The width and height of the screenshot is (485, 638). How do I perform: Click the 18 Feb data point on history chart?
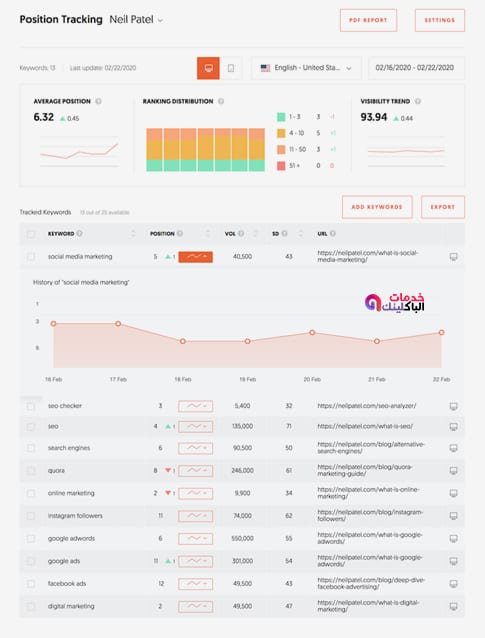(183, 341)
